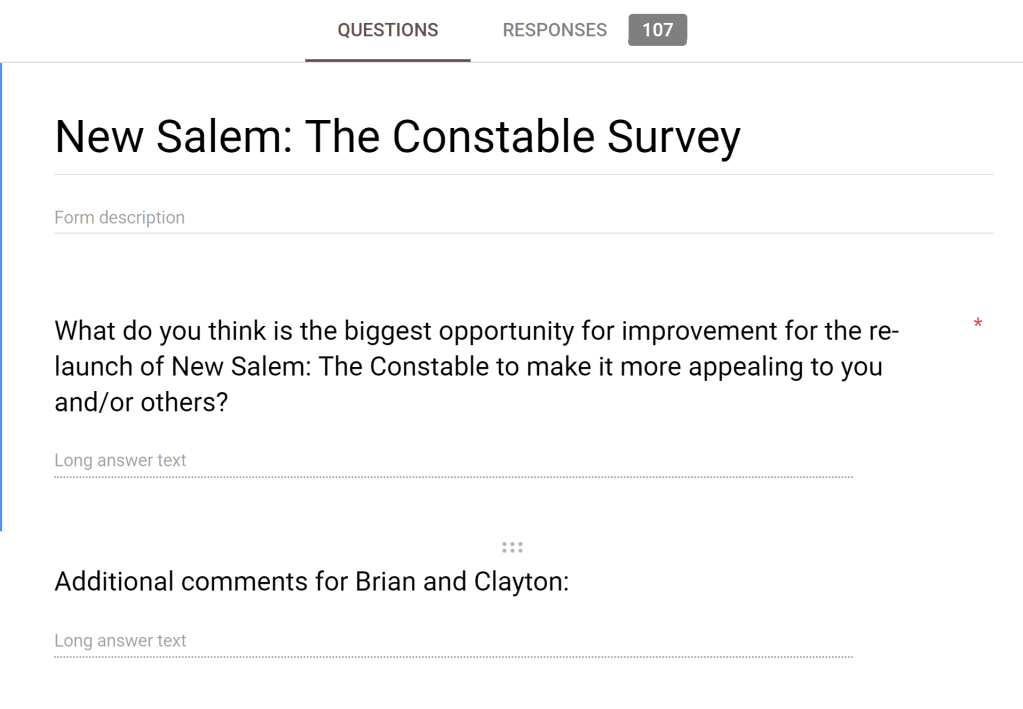
Task: Edit the form title New Salem: The Constable Survey
Action: click(397, 137)
